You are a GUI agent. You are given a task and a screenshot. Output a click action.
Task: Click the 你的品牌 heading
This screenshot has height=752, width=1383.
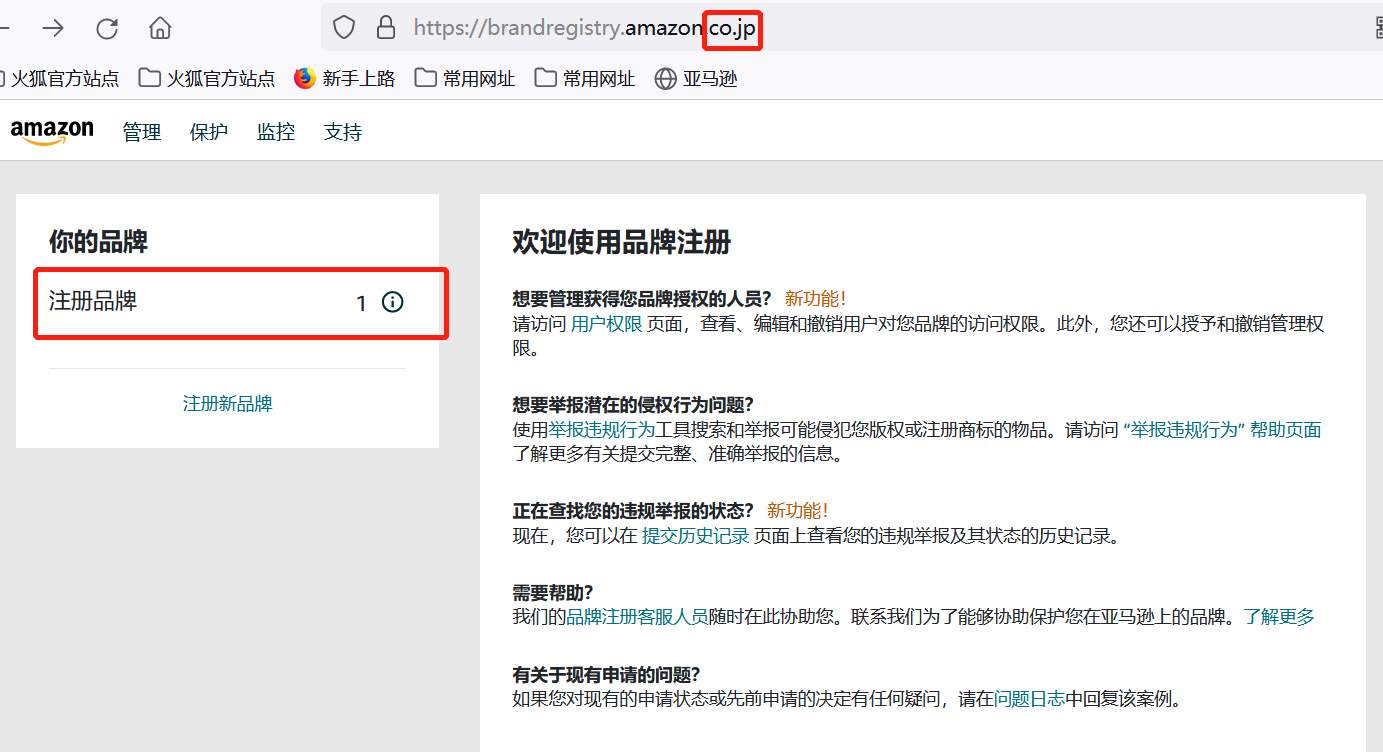pos(99,241)
